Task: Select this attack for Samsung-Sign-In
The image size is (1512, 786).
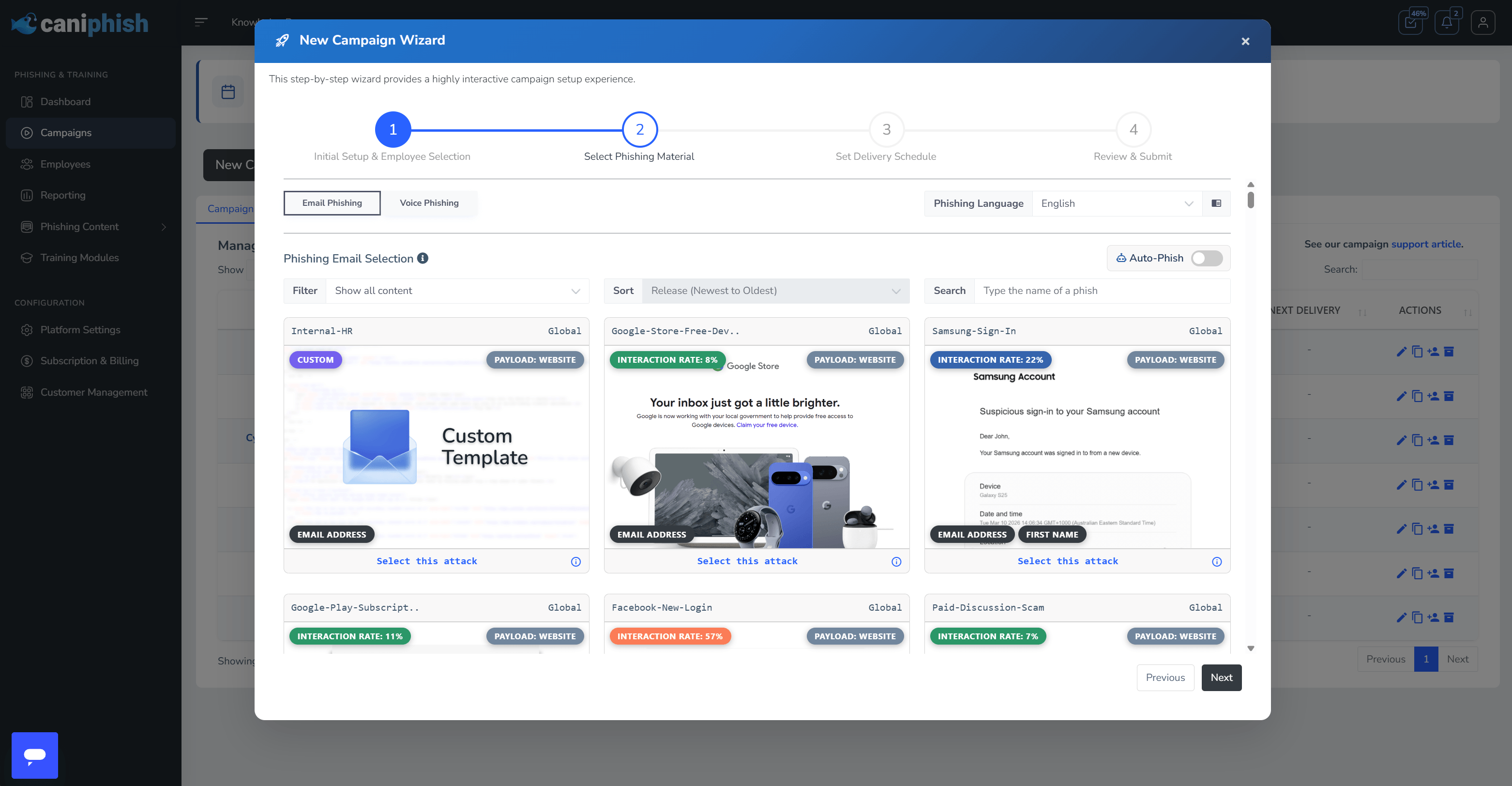Action: 1068,562
